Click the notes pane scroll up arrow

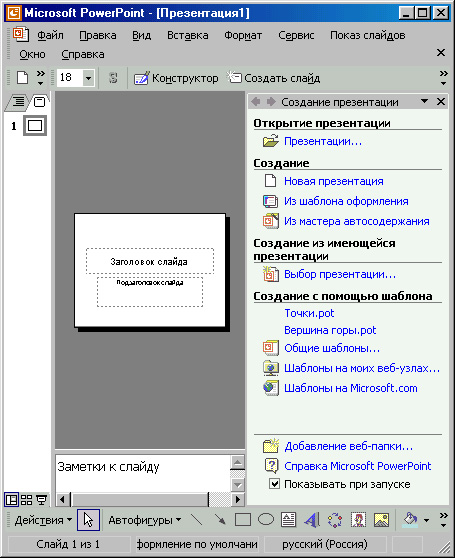click(x=237, y=462)
